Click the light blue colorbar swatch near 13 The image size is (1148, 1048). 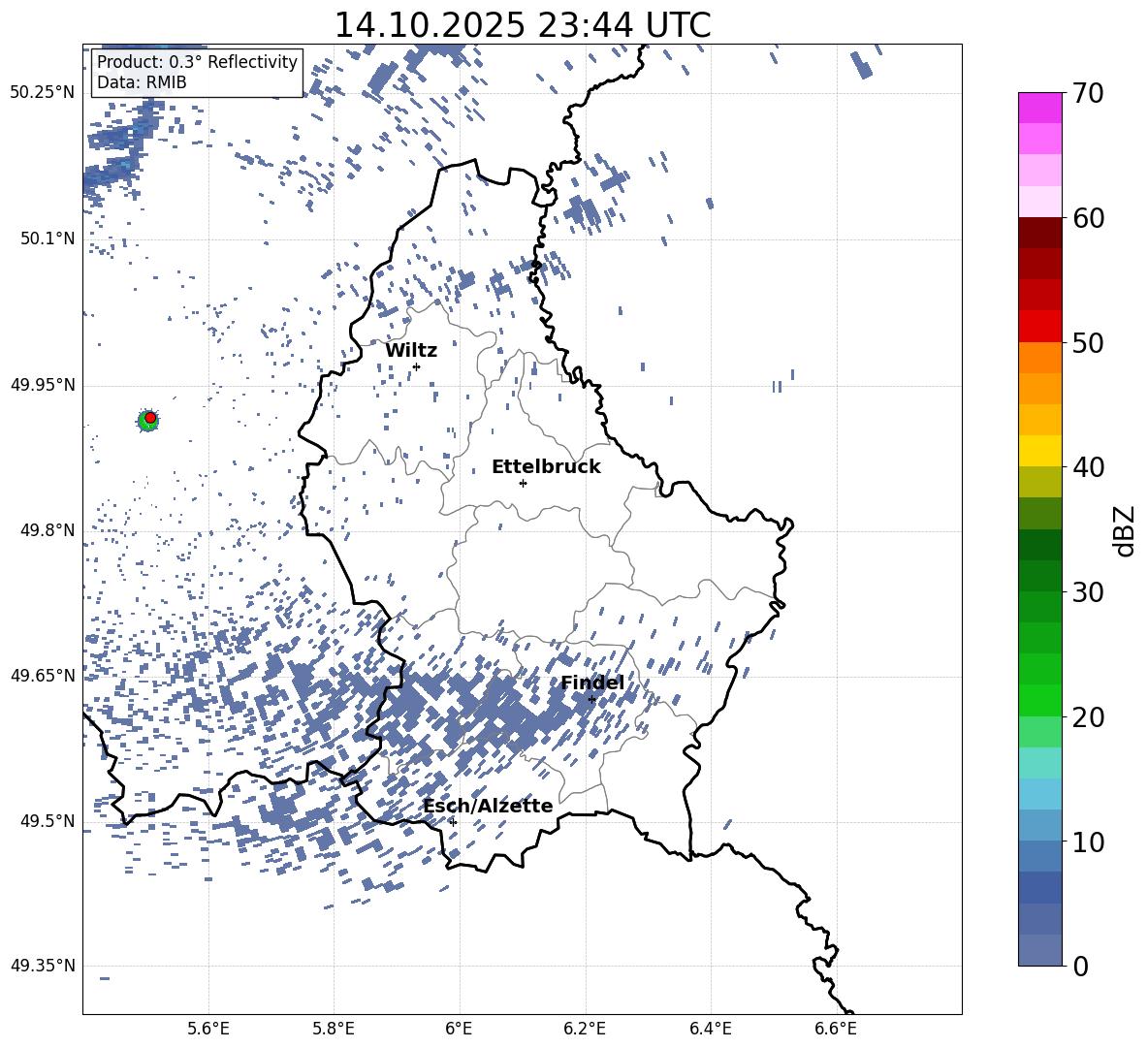pyautogui.click(x=1040, y=794)
